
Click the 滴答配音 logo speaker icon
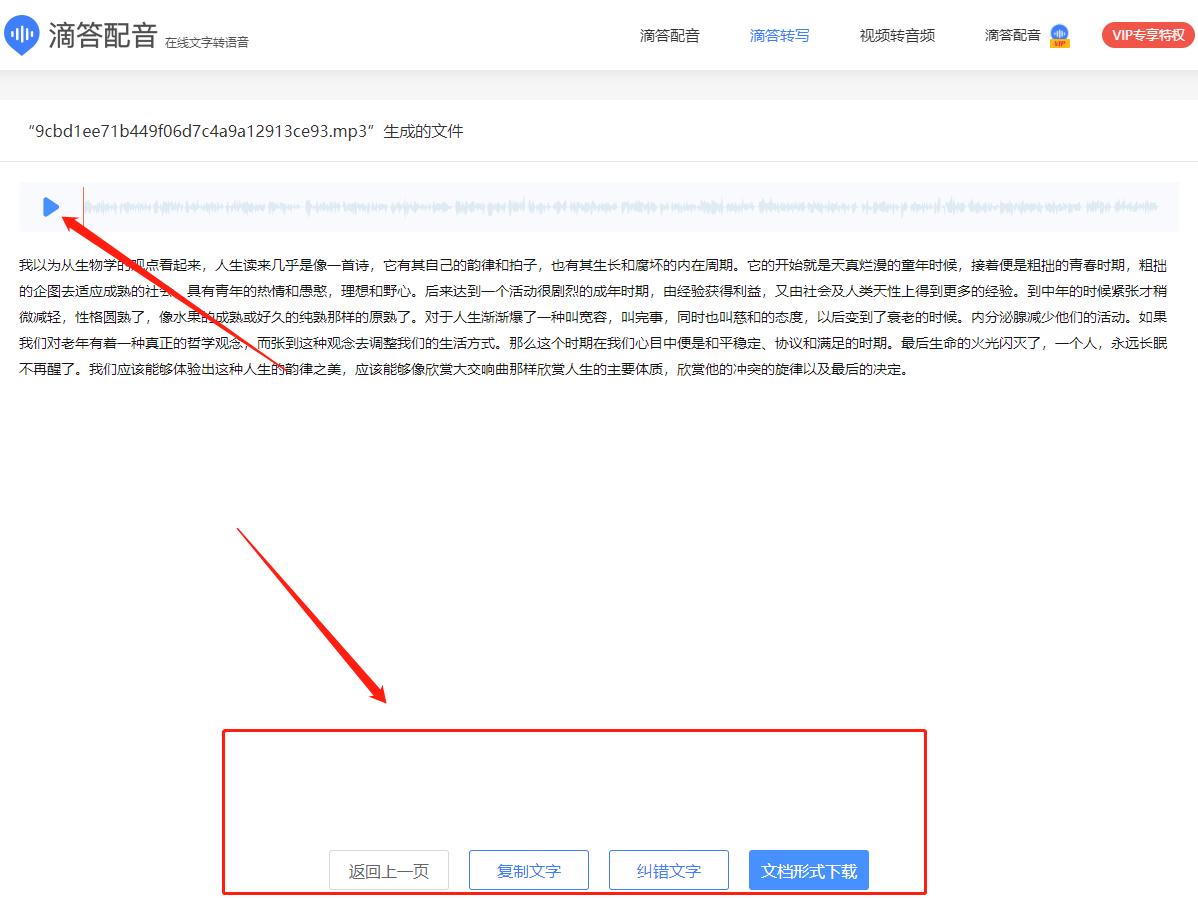[x=21, y=34]
